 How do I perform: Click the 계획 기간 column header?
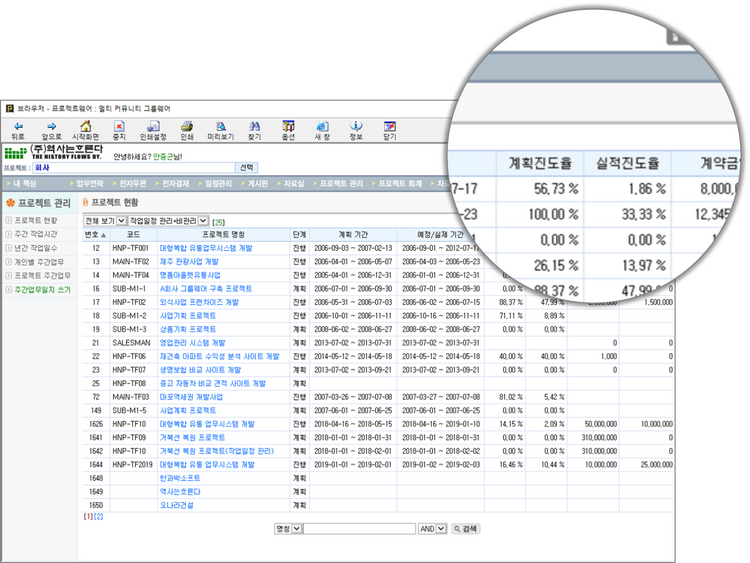[x=353, y=235]
